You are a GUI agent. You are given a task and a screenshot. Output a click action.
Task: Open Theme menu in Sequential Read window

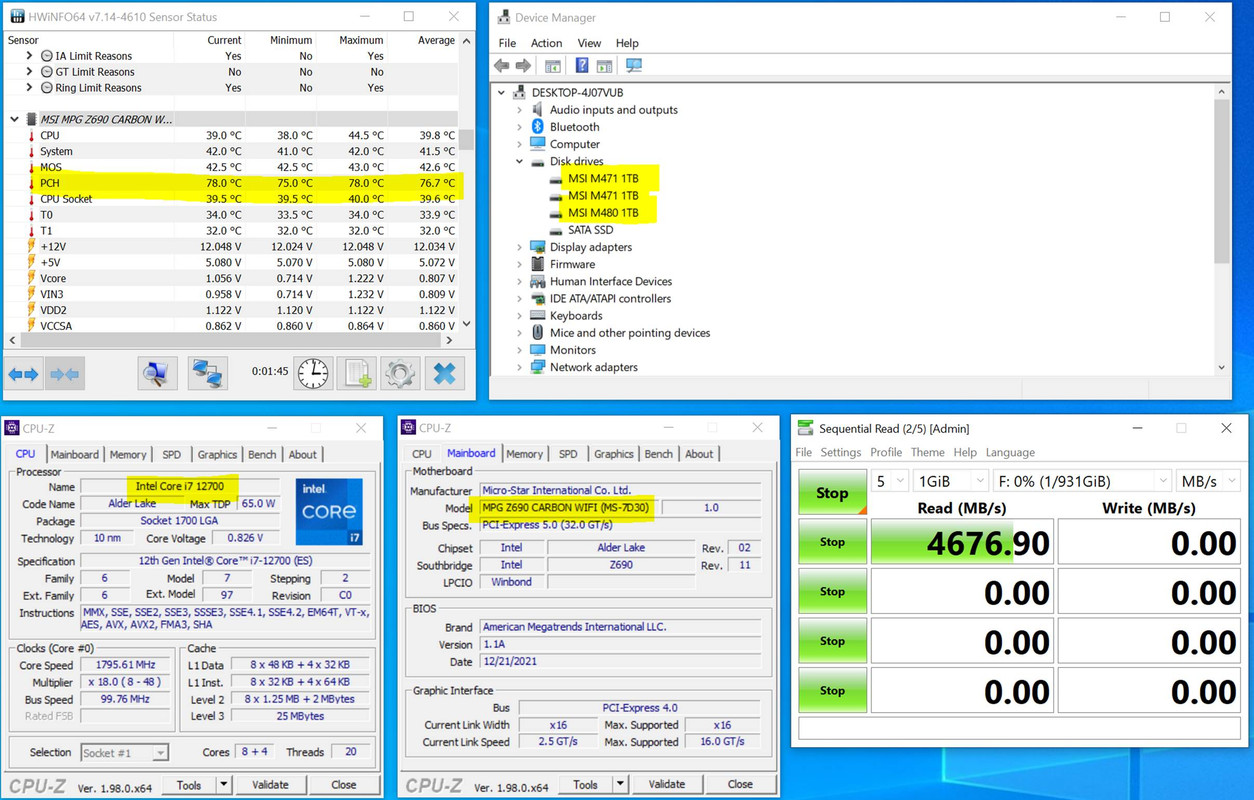pos(928,452)
